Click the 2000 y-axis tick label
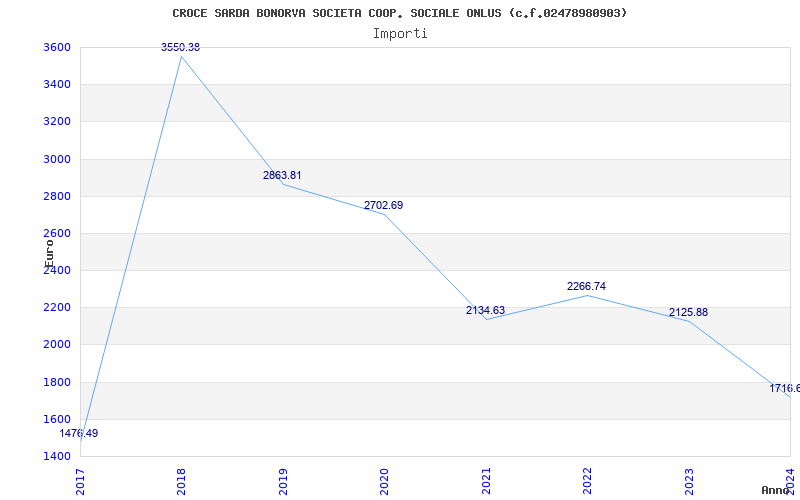The height and width of the screenshot is (500, 800). [57, 344]
